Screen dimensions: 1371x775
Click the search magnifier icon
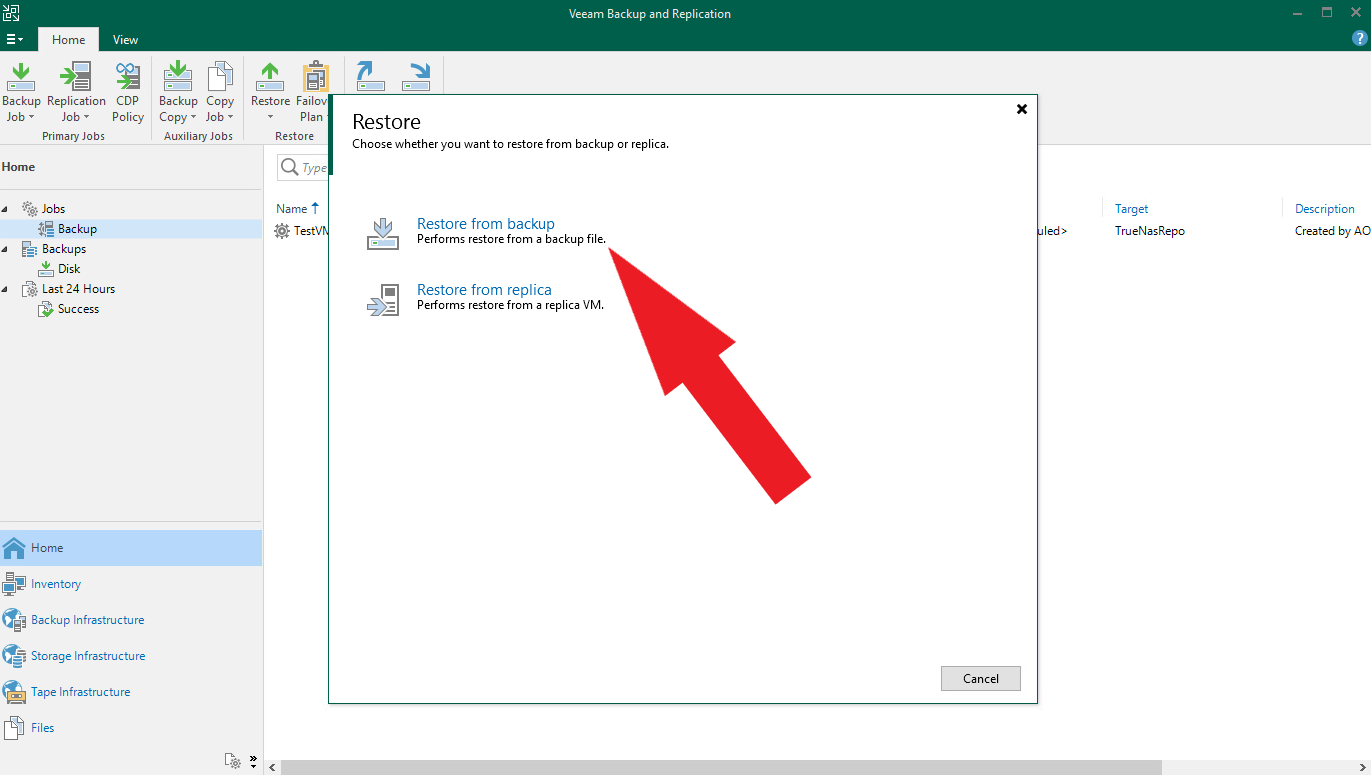[290, 167]
